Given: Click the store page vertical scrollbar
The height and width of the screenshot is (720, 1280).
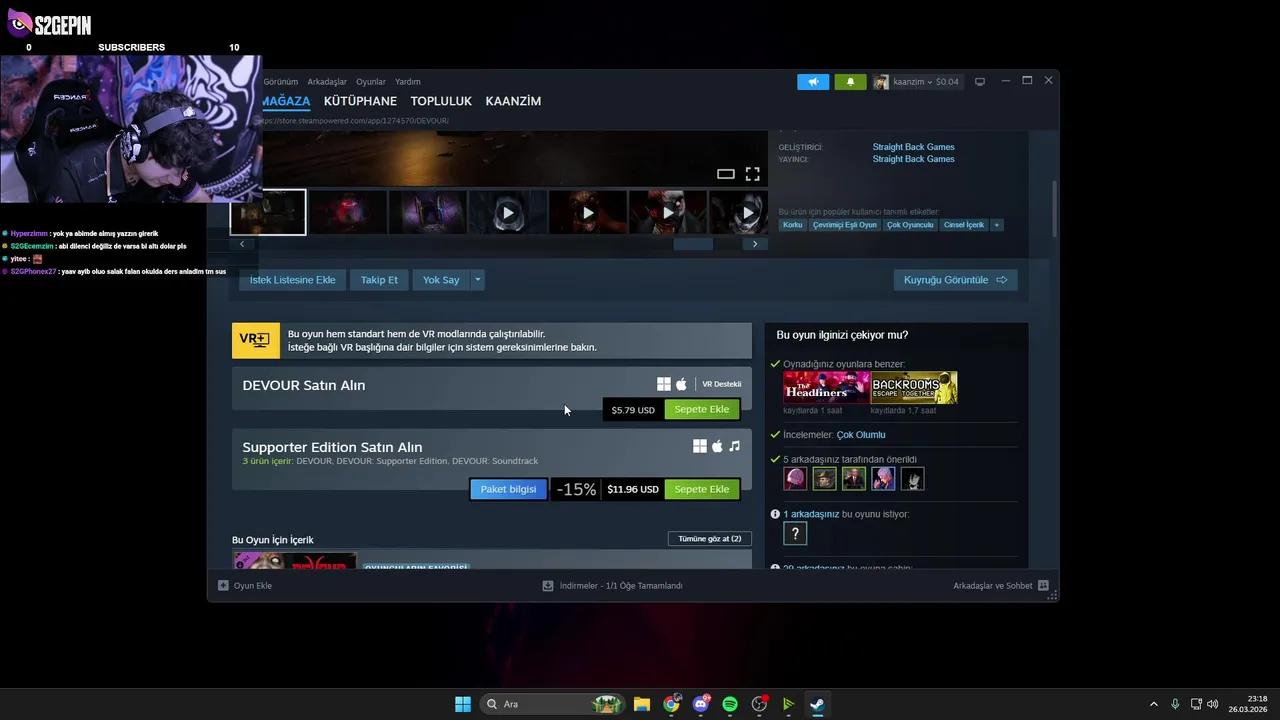Looking at the screenshot, I should click(x=1054, y=208).
